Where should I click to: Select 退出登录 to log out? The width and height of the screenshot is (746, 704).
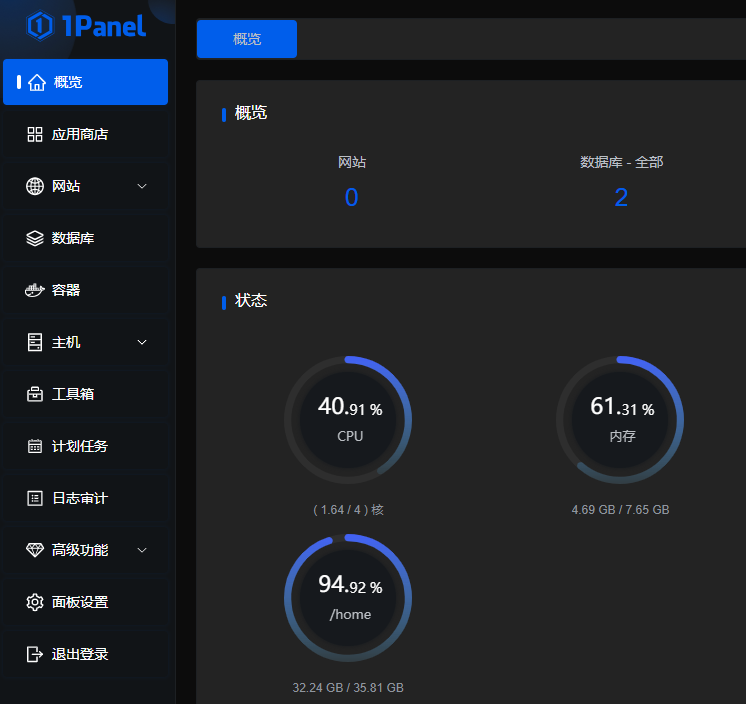86,654
